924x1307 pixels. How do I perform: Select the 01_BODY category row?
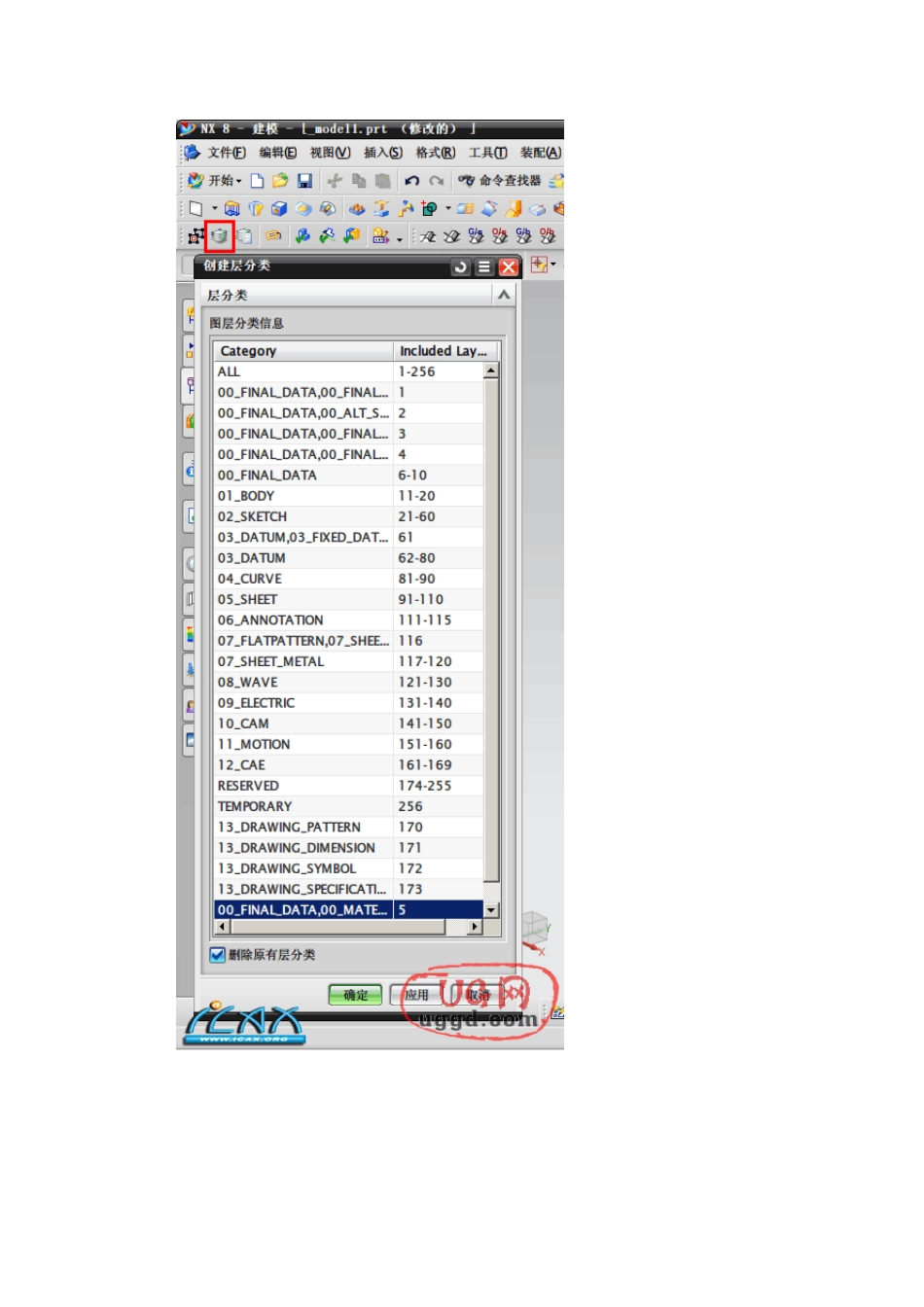(x=349, y=496)
